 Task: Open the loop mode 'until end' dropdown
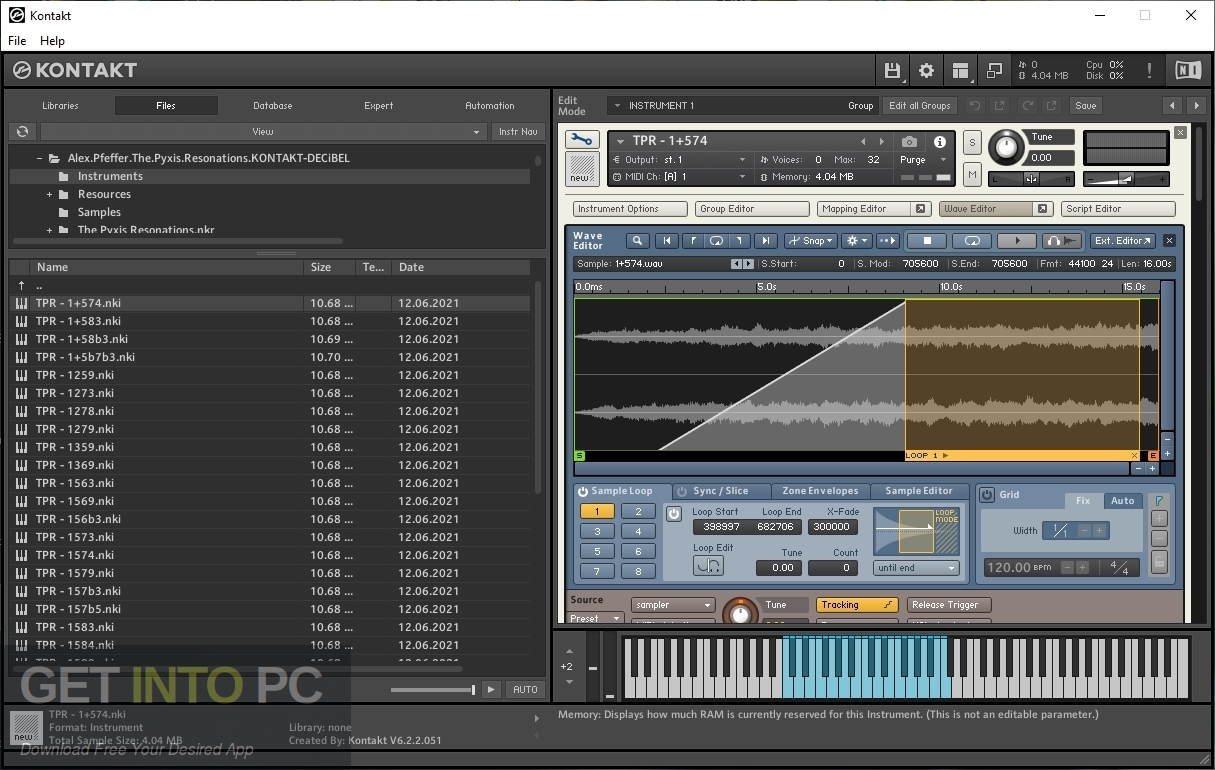pos(916,568)
